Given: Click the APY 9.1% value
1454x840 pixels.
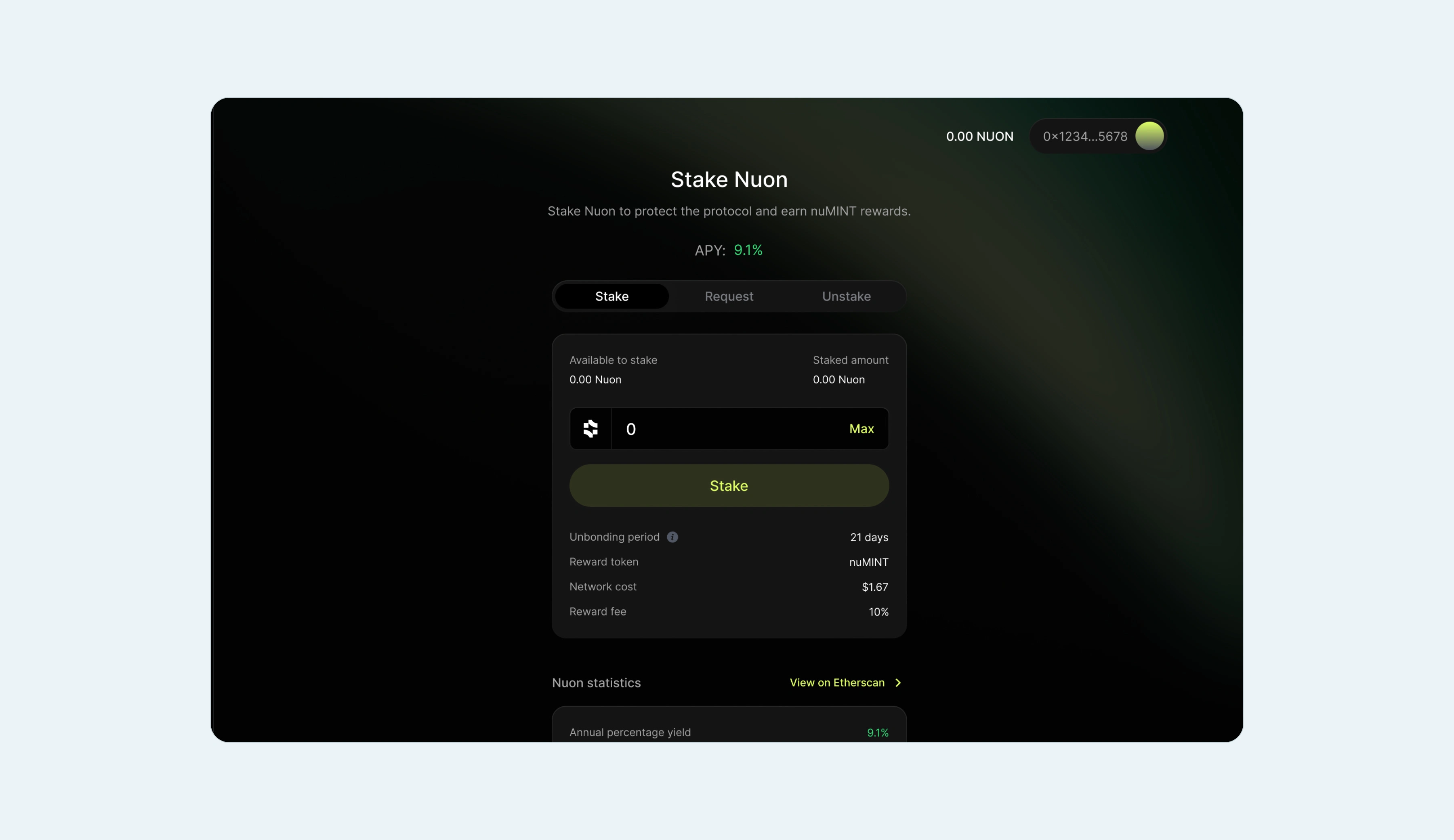Looking at the screenshot, I should 748,250.
